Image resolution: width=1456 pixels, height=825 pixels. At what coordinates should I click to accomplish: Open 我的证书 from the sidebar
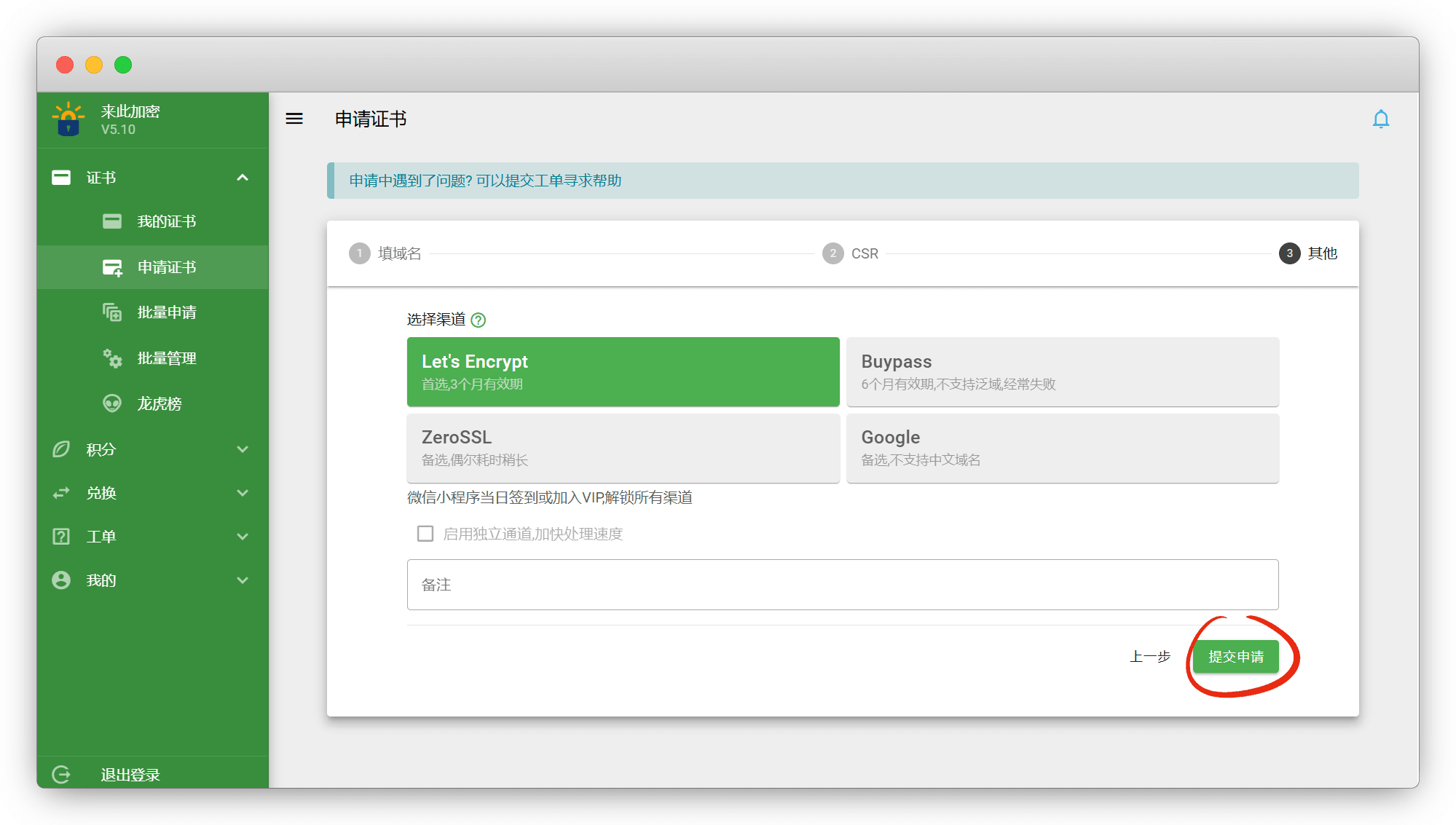tap(166, 221)
